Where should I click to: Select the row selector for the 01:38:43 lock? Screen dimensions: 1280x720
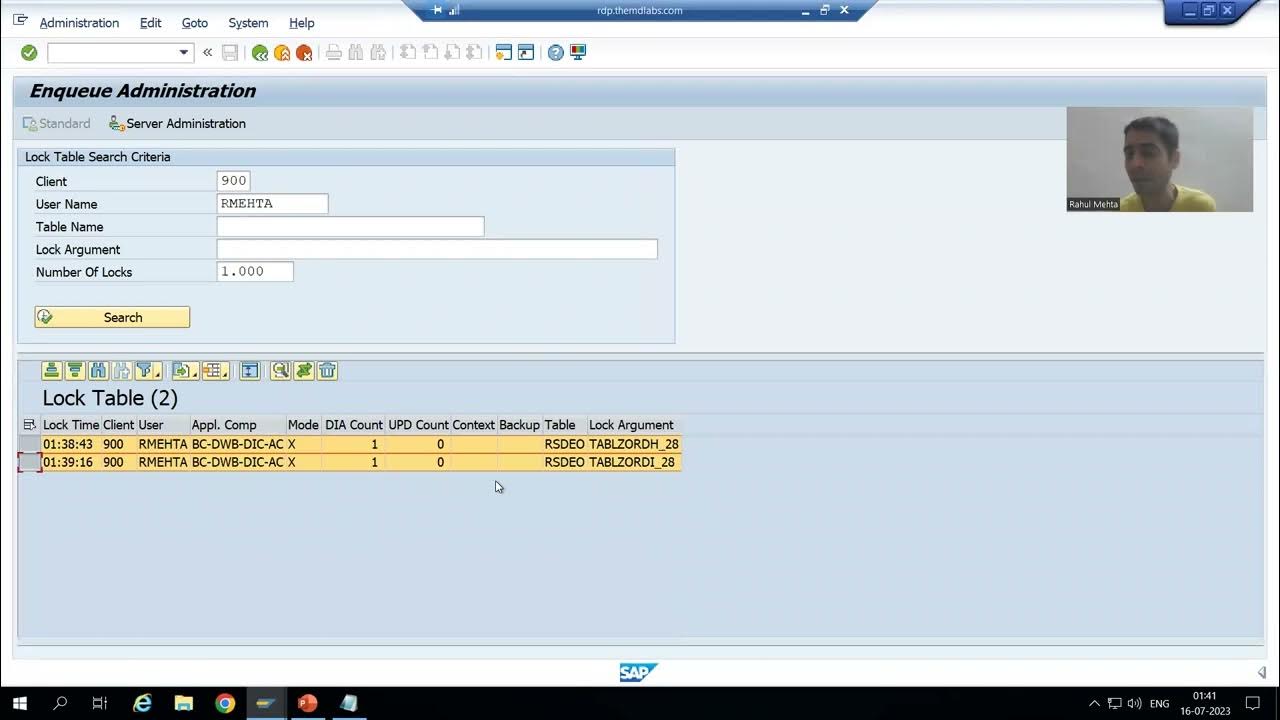pos(29,444)
